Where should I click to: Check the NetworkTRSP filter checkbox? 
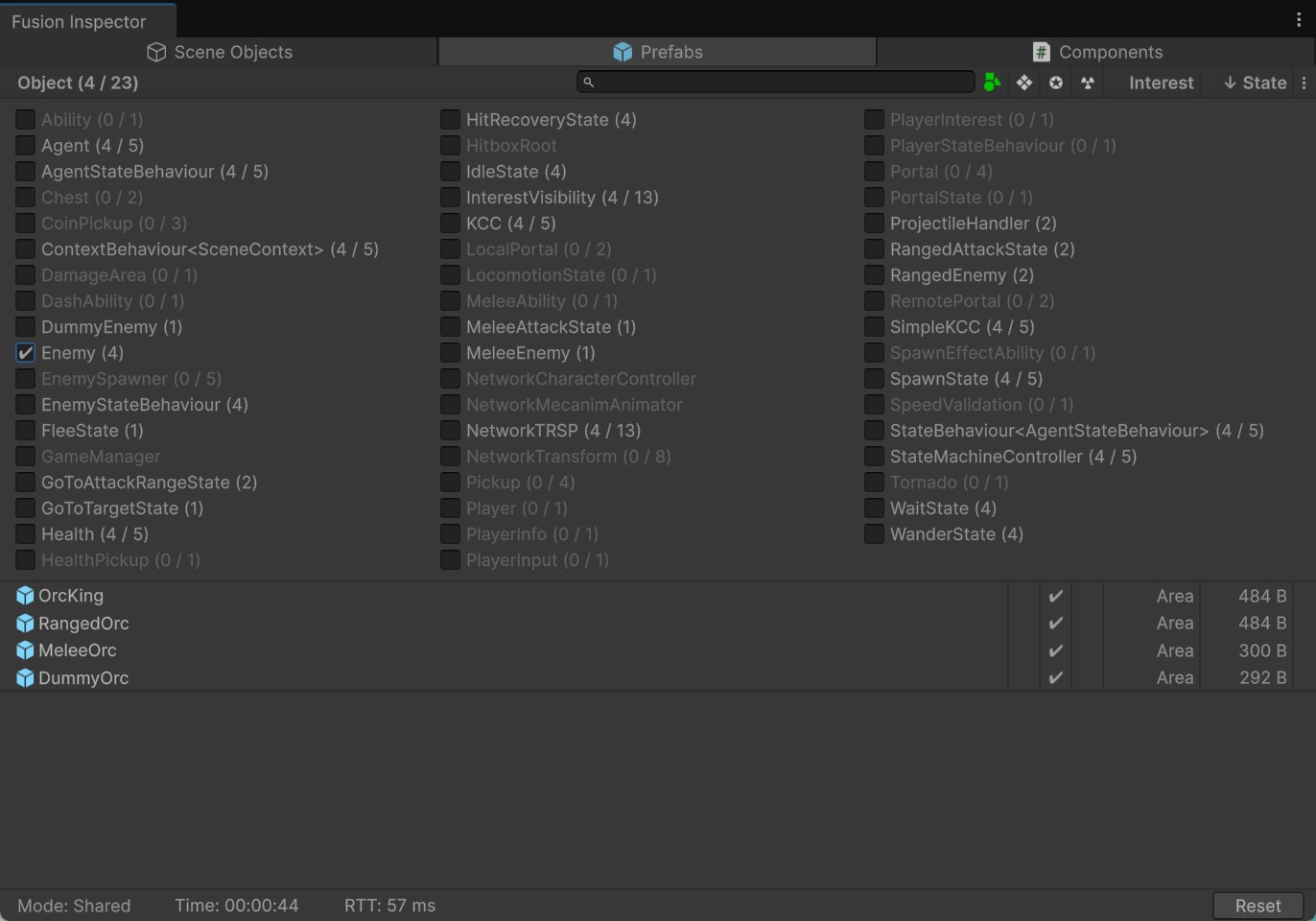(450, 431)
